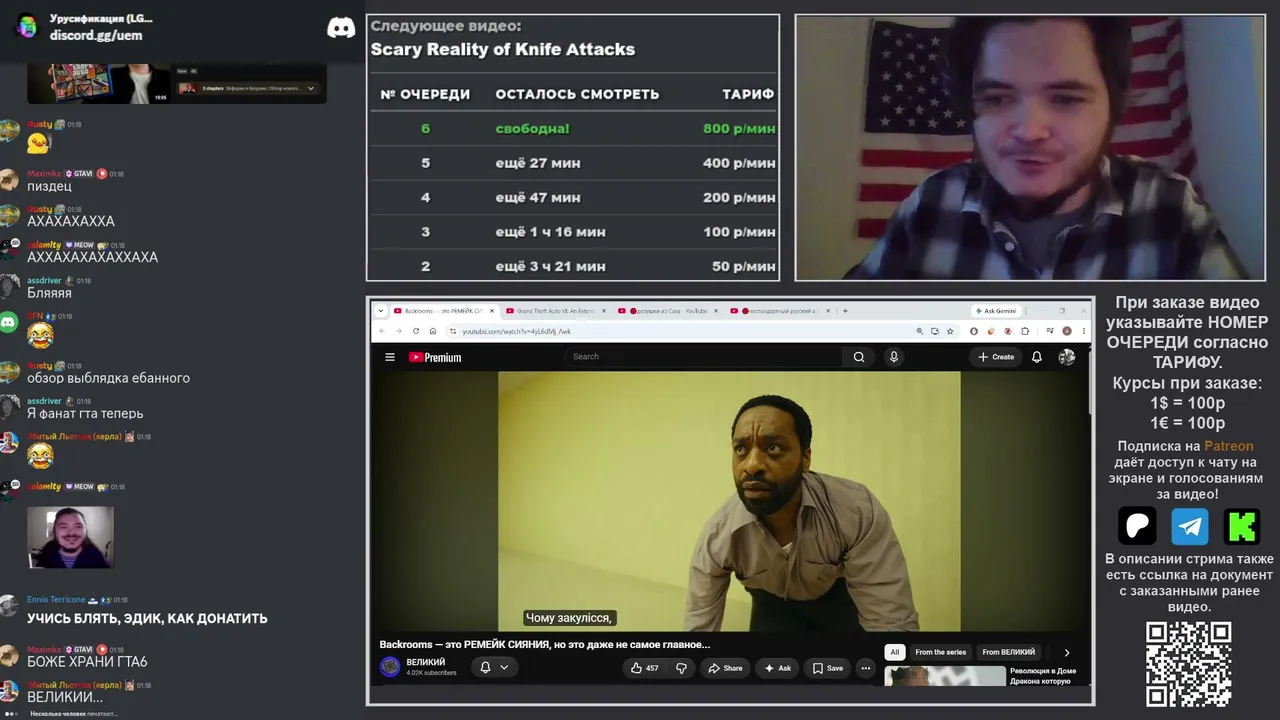Click chat message 'Я фанат гта теперь'

[85, 413]
